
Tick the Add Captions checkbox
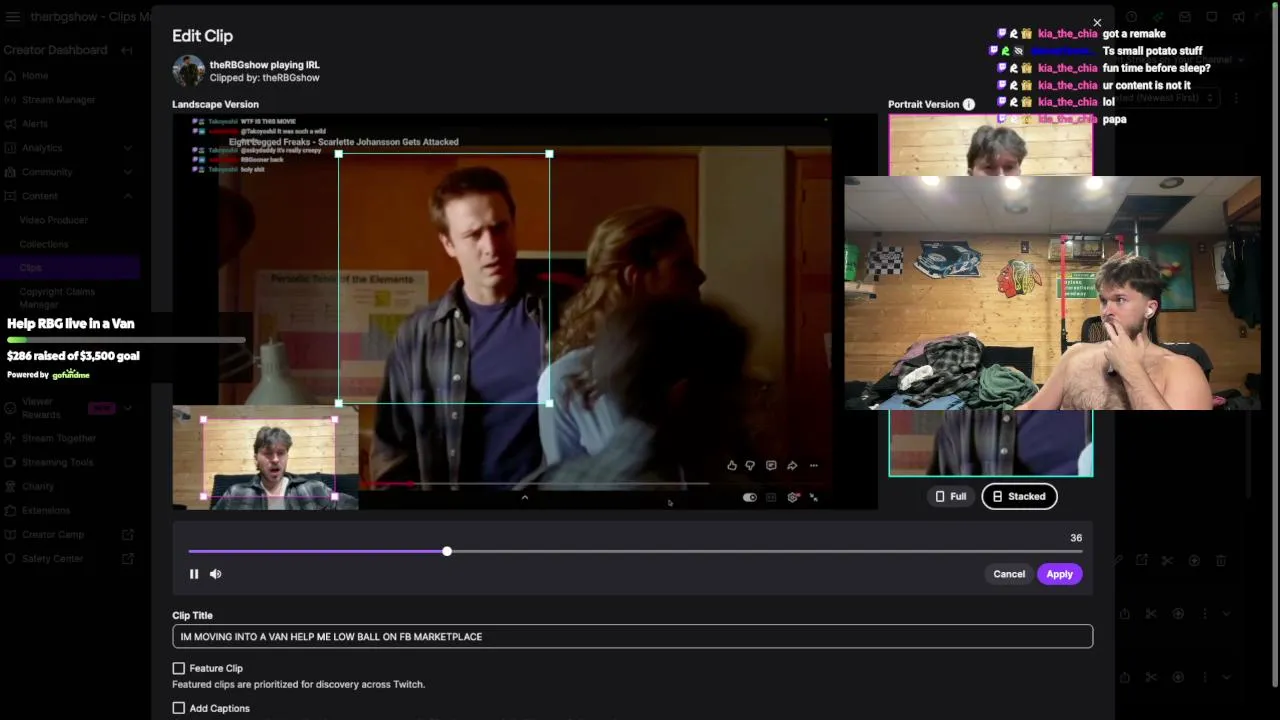(179, 708)
